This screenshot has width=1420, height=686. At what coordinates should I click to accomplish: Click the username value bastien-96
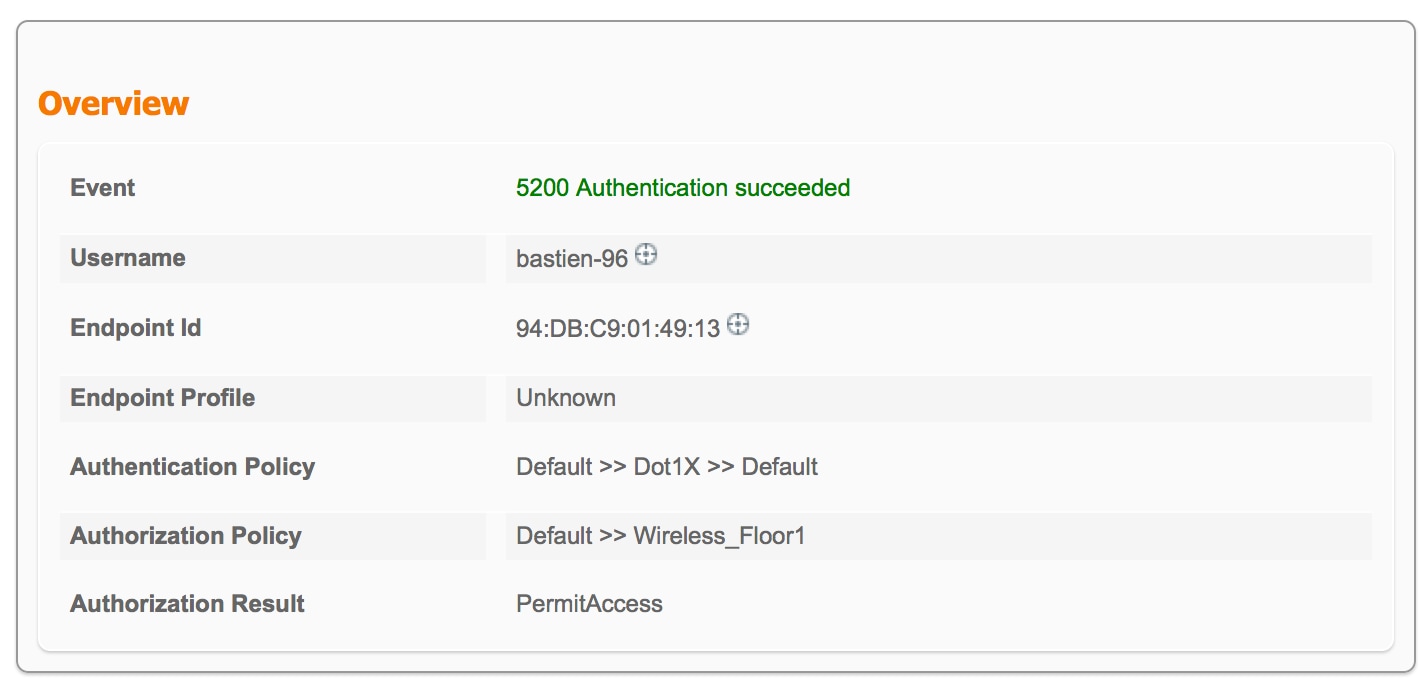[x=572, y=259]
